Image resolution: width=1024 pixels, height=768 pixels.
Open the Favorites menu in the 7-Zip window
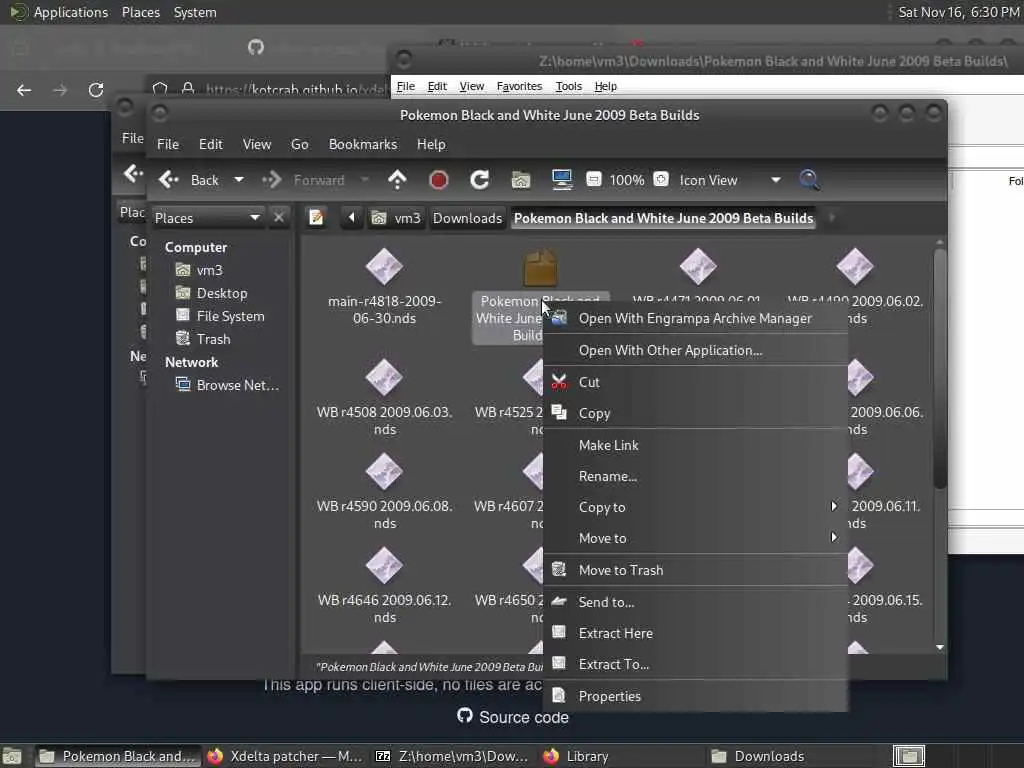pos(519,86)
